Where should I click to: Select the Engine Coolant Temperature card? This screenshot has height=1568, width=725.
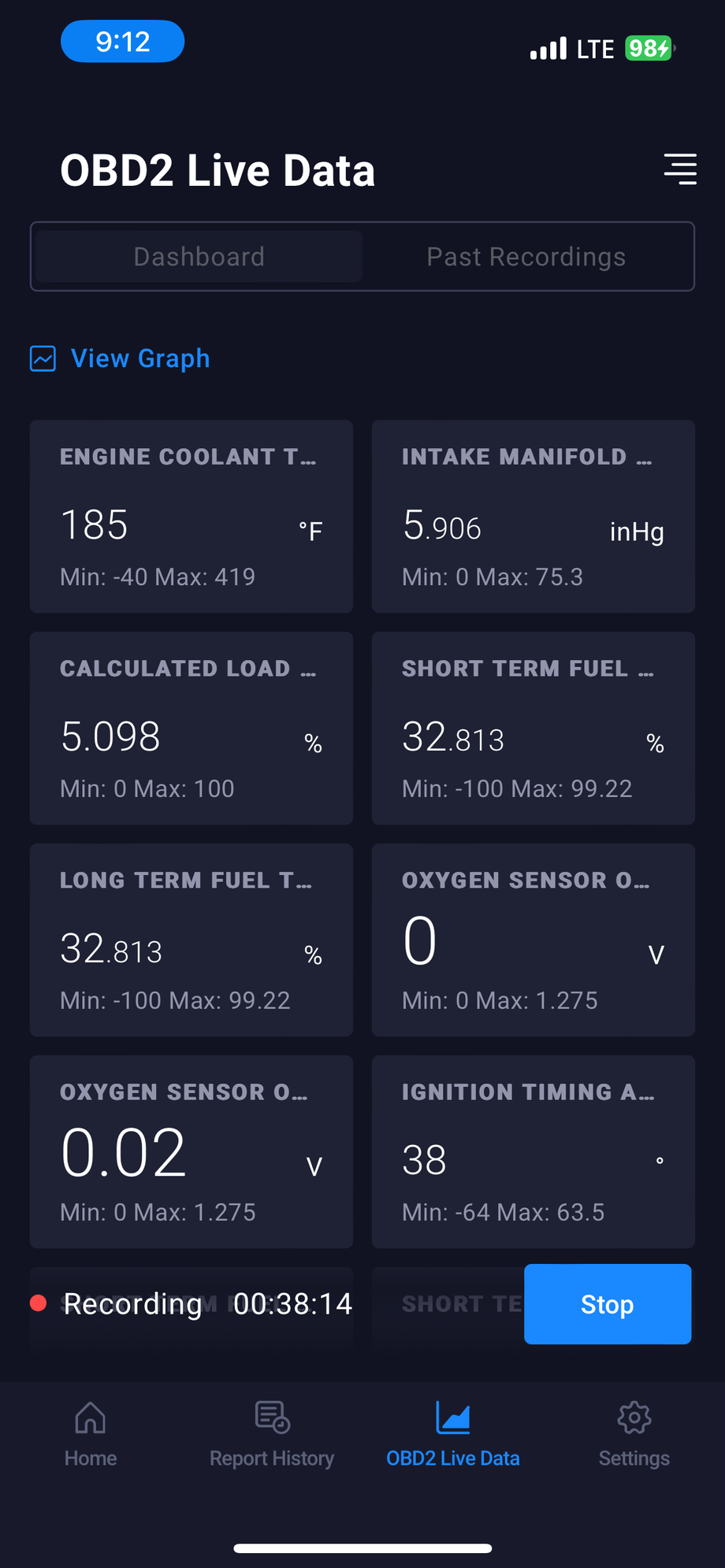pos(191,516)
